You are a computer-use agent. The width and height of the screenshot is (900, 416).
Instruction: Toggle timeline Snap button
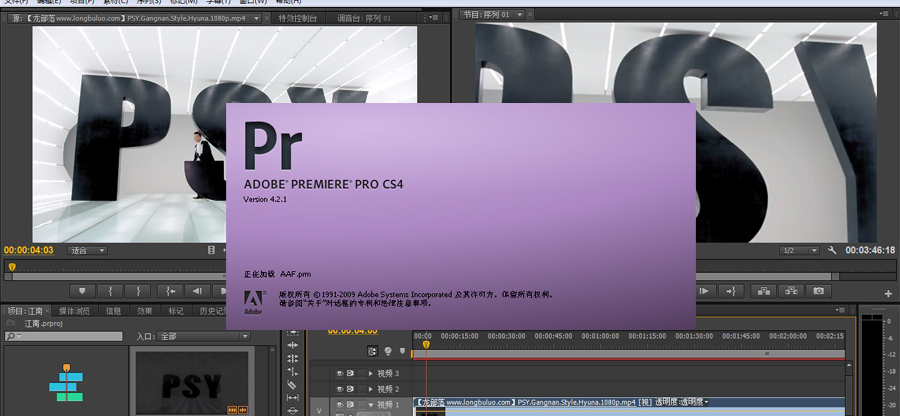(x=373, y=351)
